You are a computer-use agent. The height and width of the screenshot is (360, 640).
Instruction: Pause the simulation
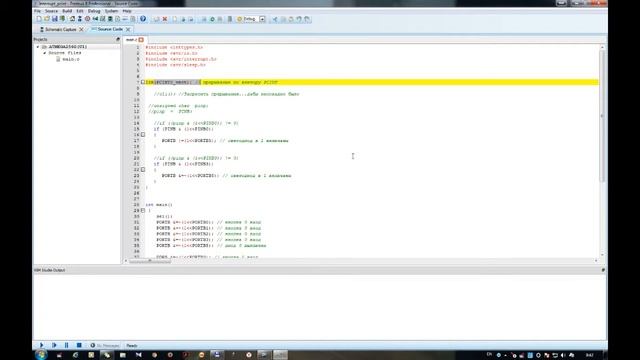pos(67,345)
